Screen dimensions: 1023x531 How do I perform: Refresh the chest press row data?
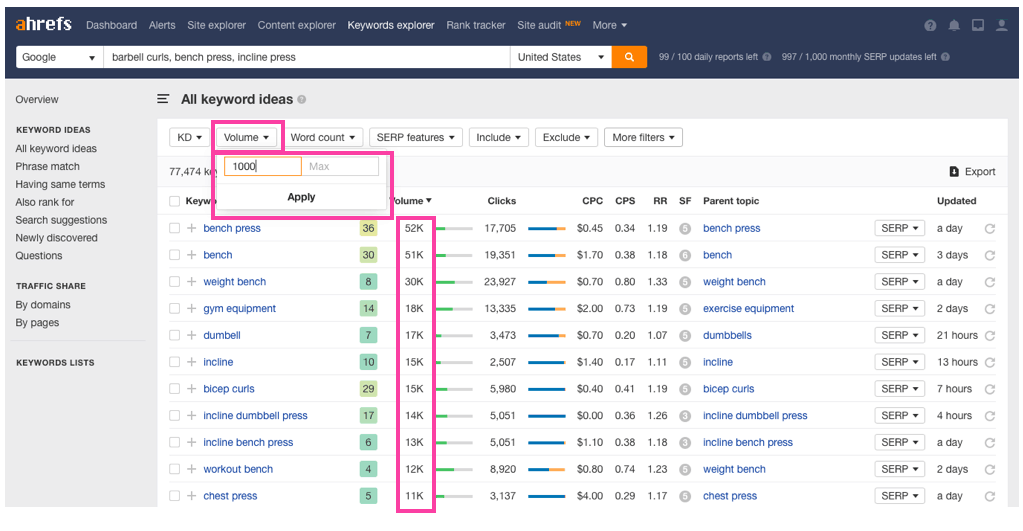click(x=990, y=496)
